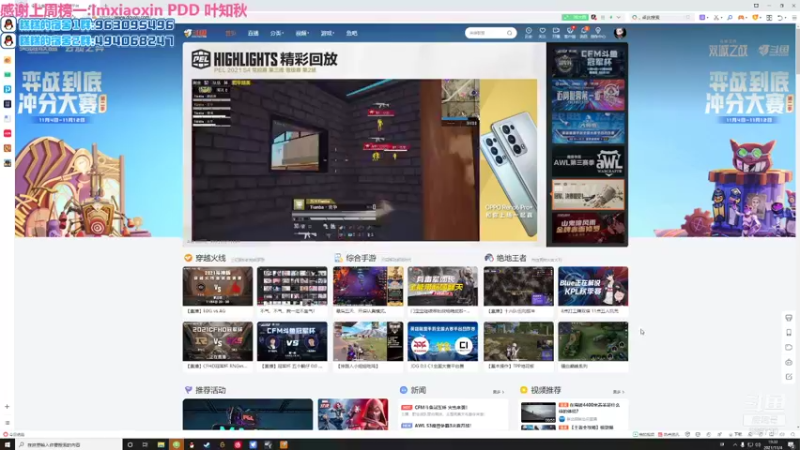Open the browser hamburger menu icon
800x450 pixels.
click(x=794, y=17)
